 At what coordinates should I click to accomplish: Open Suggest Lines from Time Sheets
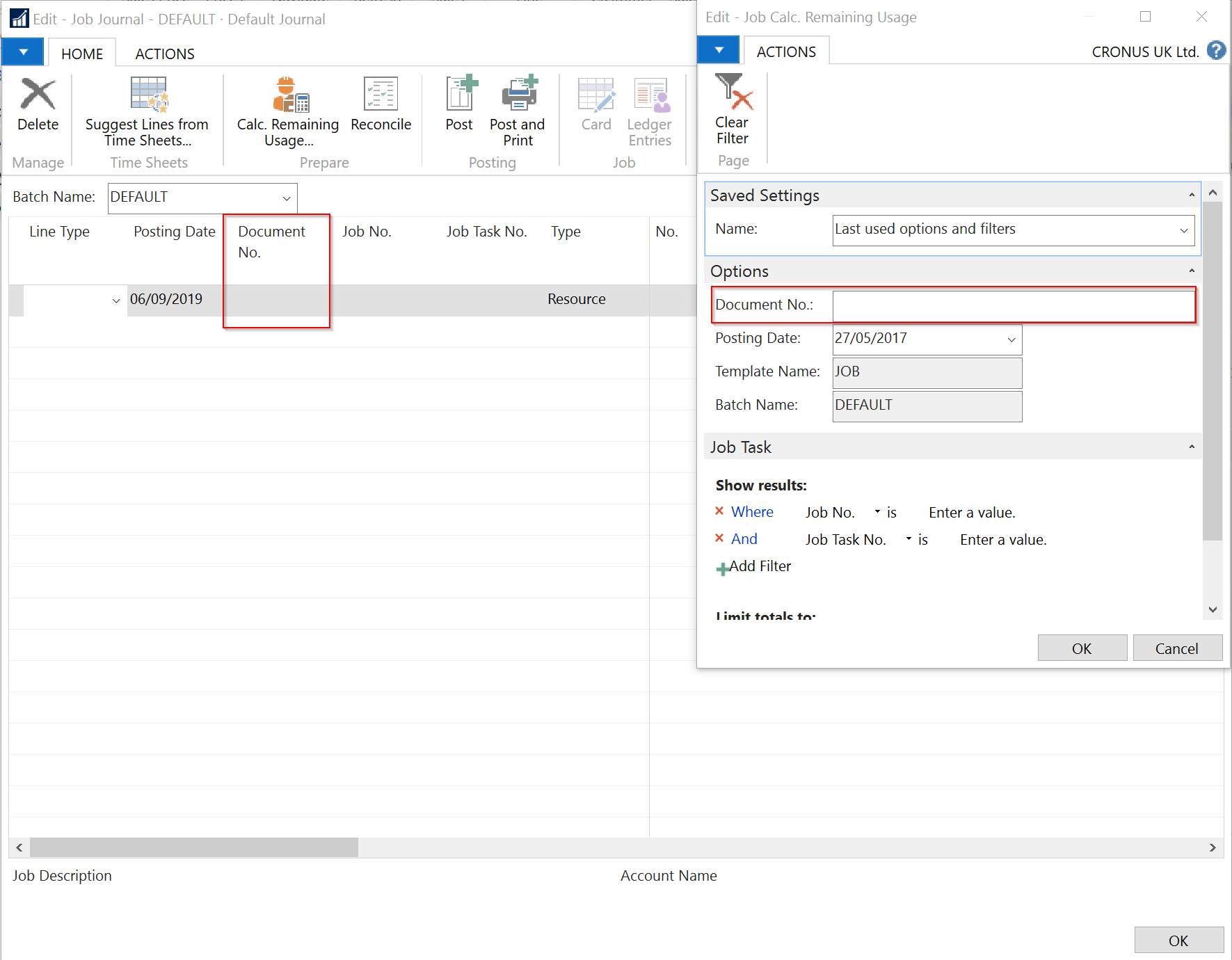pyautogui.click(x=147, y=95)
